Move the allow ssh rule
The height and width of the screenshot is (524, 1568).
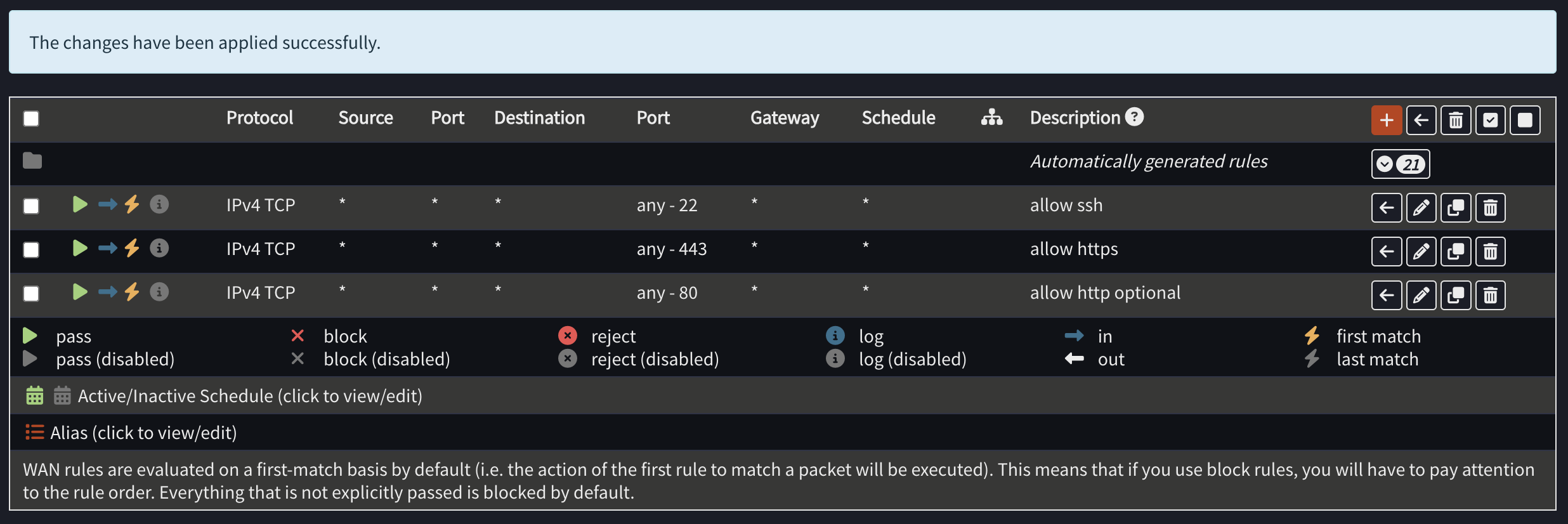[1387, 207]
